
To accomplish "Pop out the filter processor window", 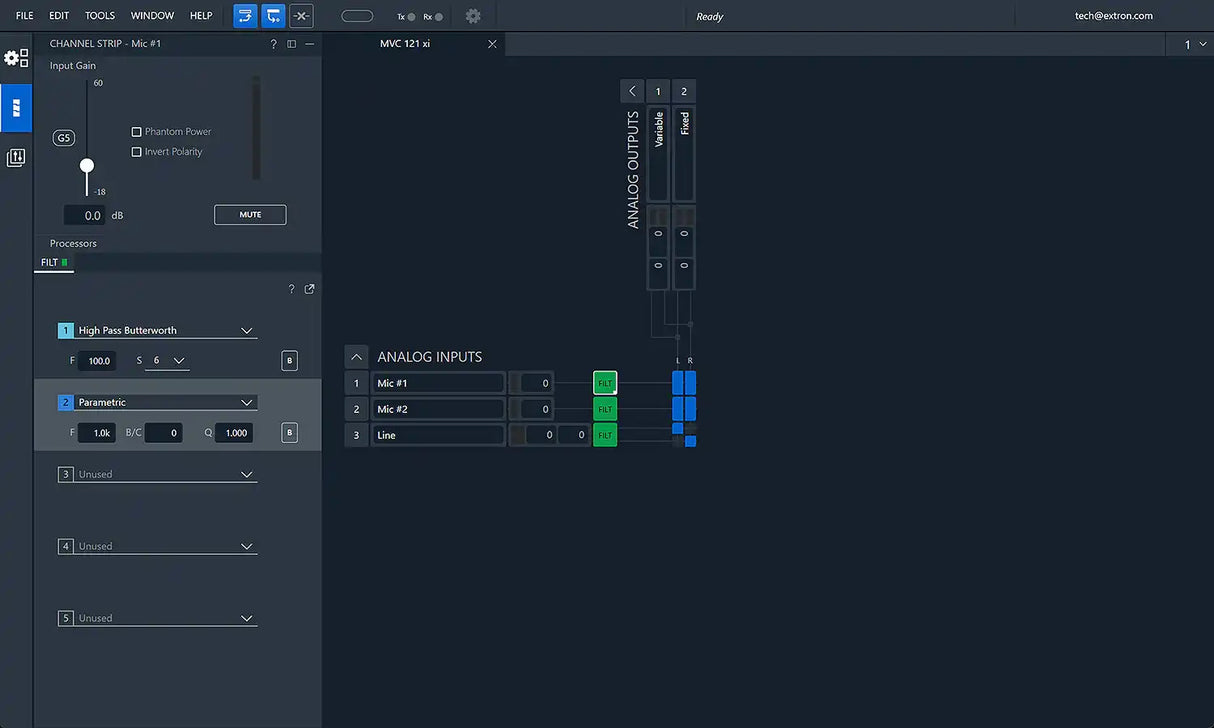I will [x=309, y=289].
